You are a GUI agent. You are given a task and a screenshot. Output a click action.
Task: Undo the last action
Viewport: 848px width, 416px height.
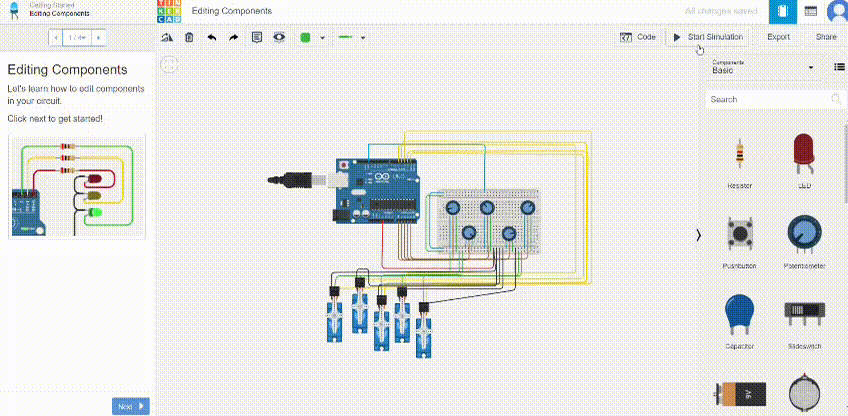click(211, 37)
